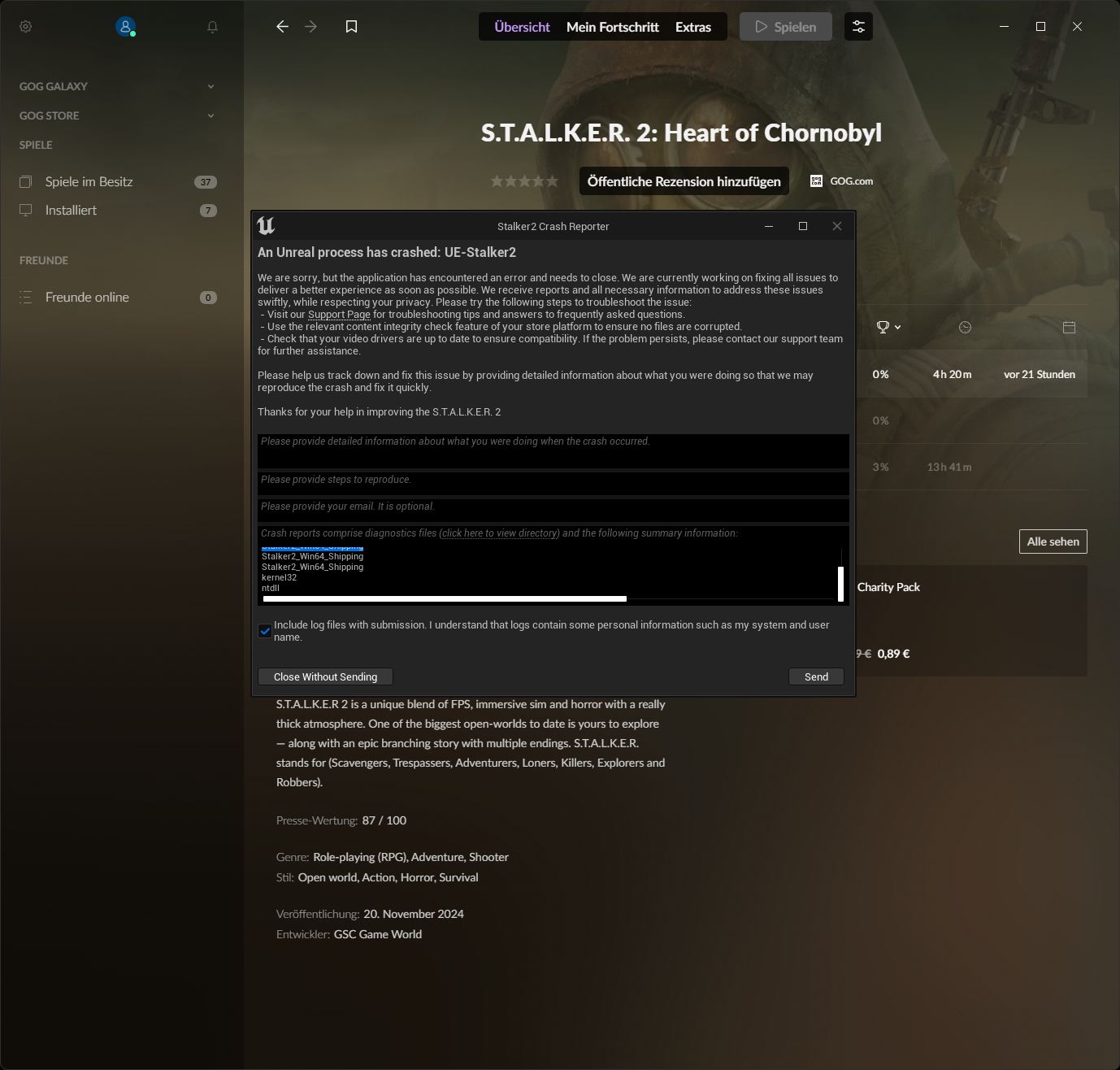
Task: Collapse the GOG STORE section
Action: click(x=211, y=115)
